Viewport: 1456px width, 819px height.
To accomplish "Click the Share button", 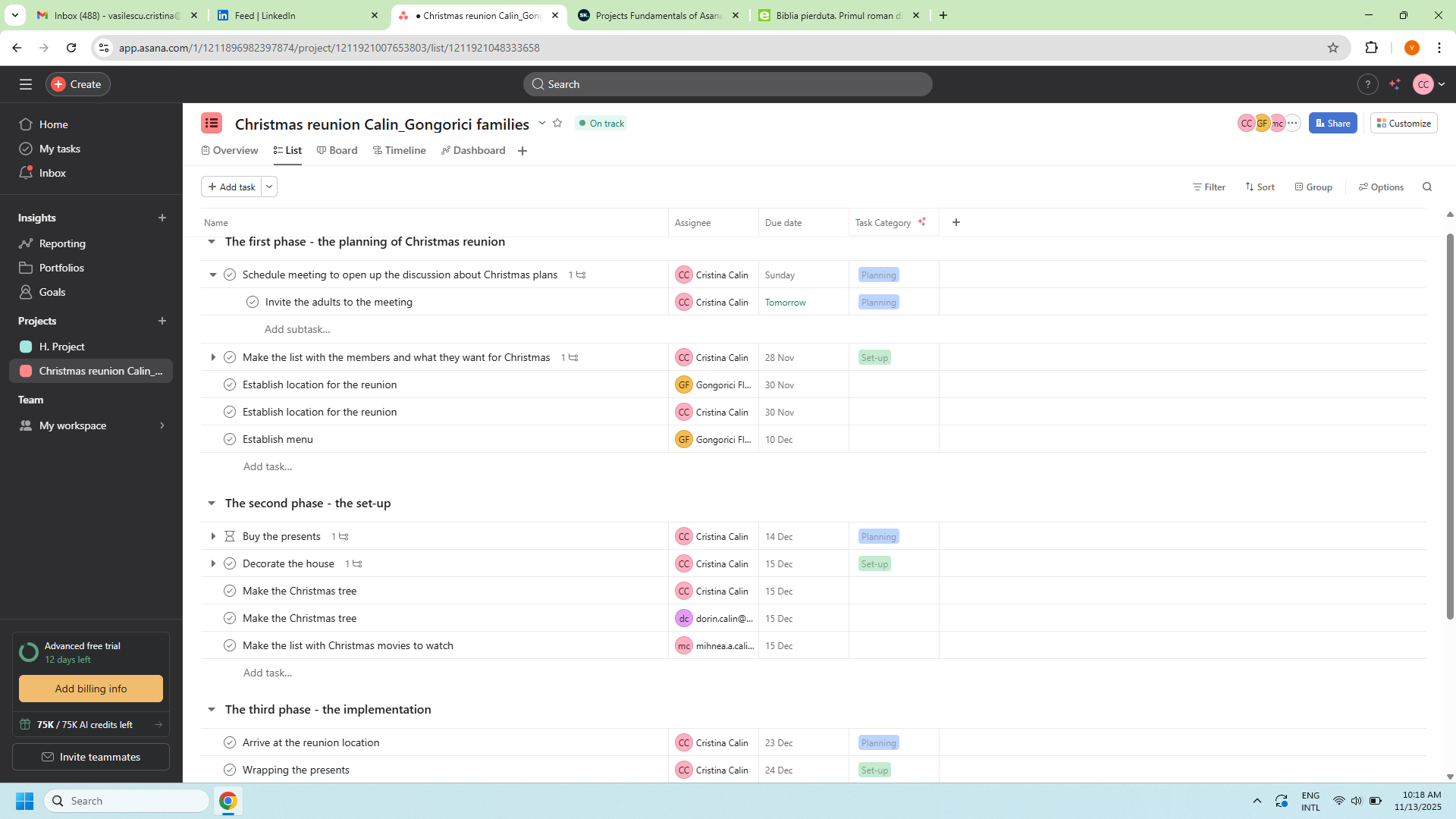I will click(1332, 123).
